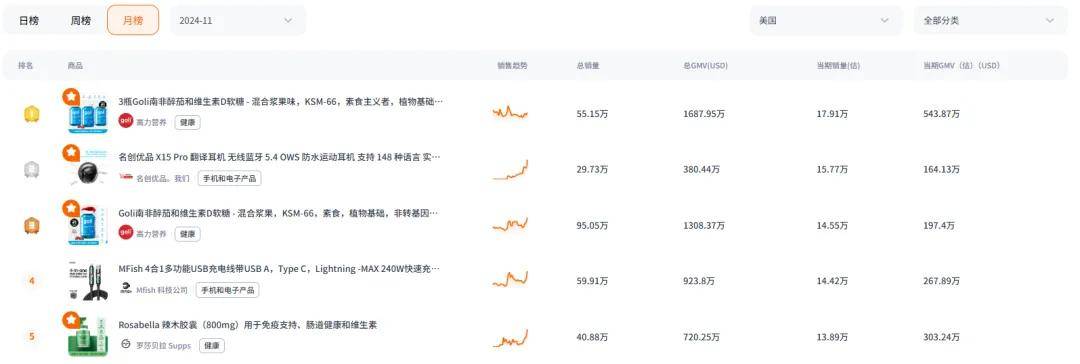Click the 销售趋势 column header
The width and height of the screenshot is (1080, 364).
512,65
